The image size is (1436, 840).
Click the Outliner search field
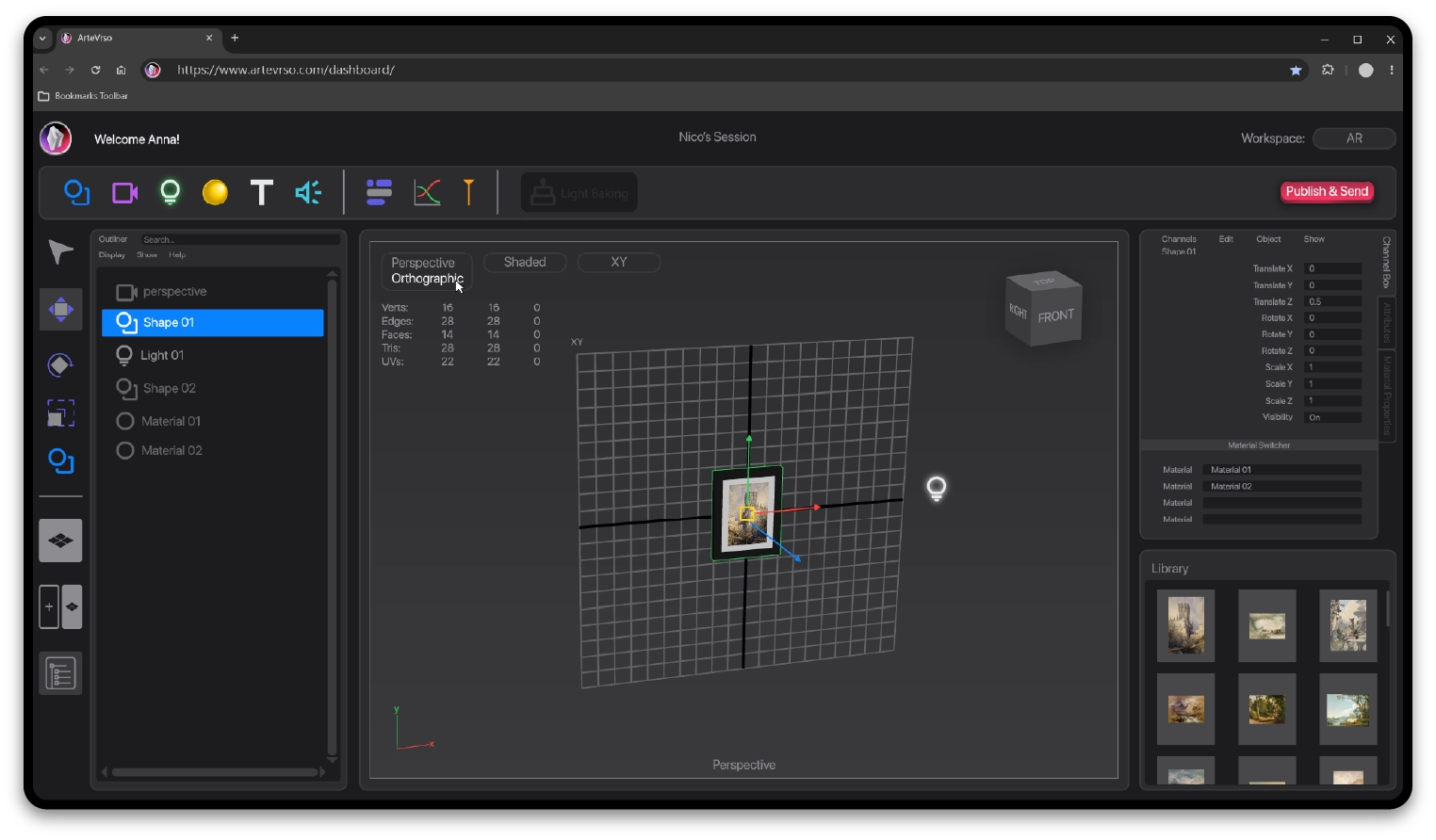click(x=239, y=239)
